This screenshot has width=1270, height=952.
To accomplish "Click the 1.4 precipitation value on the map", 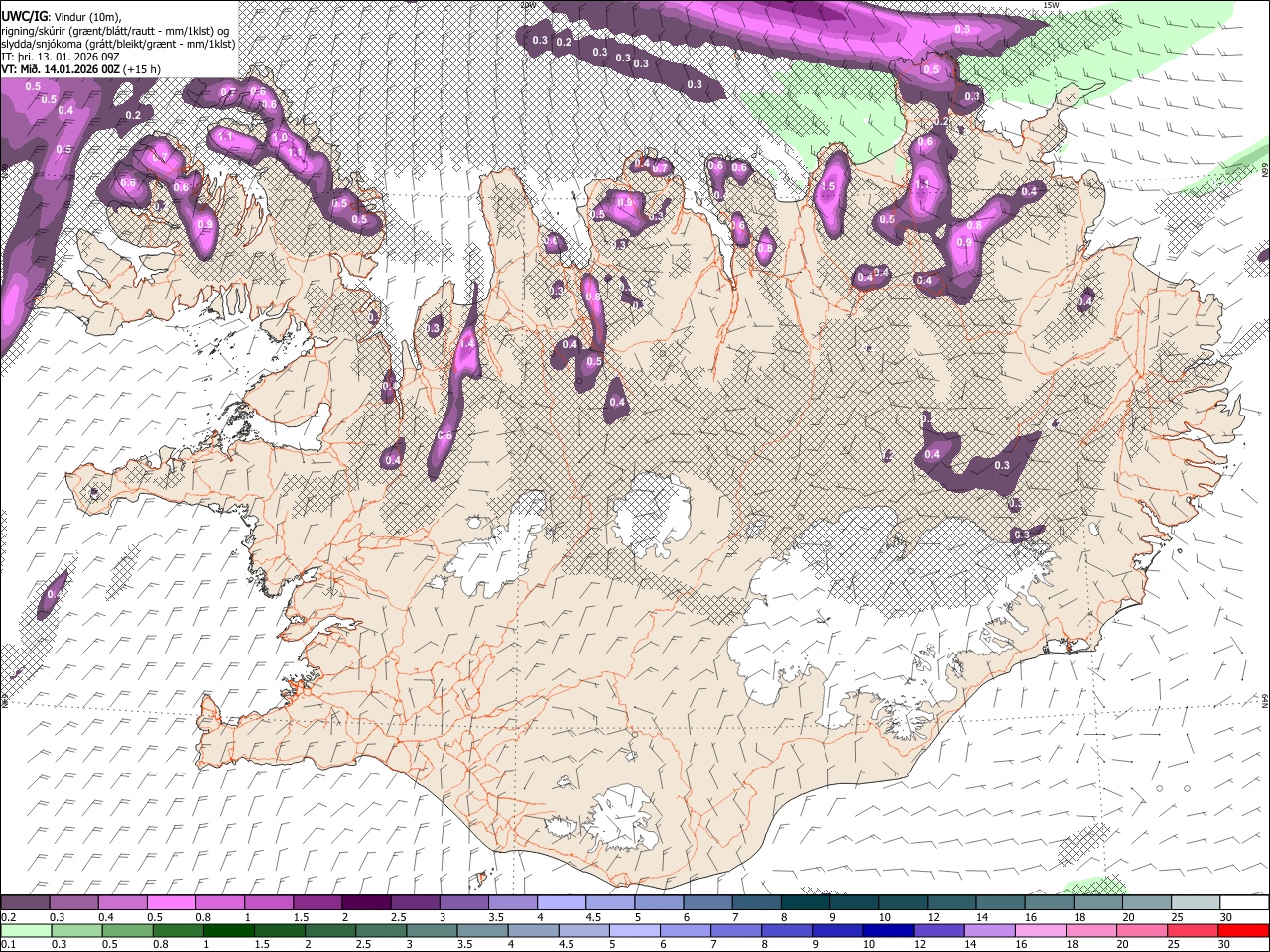I will (x=467, y=343).
